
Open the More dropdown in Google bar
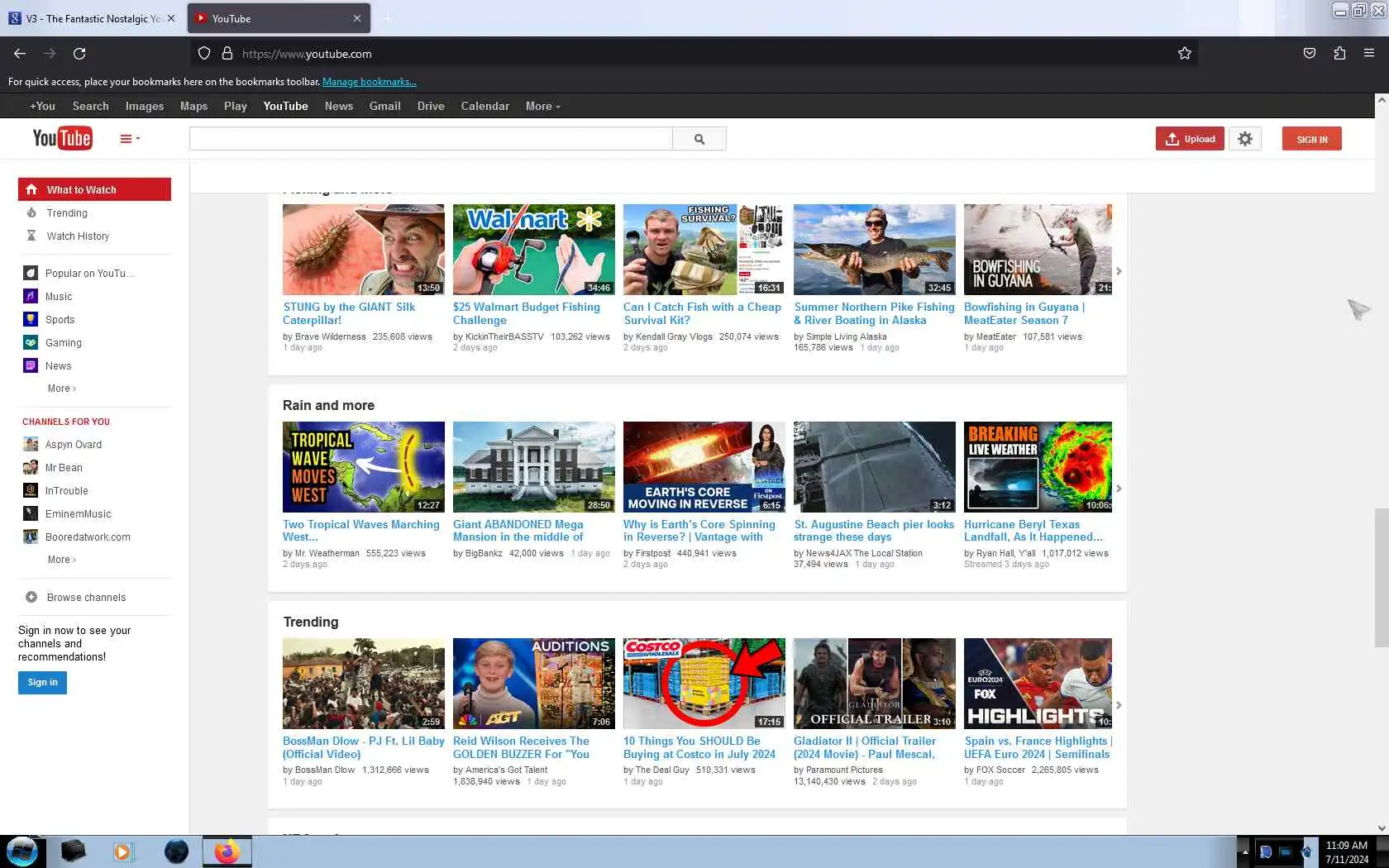click(542, 106)
